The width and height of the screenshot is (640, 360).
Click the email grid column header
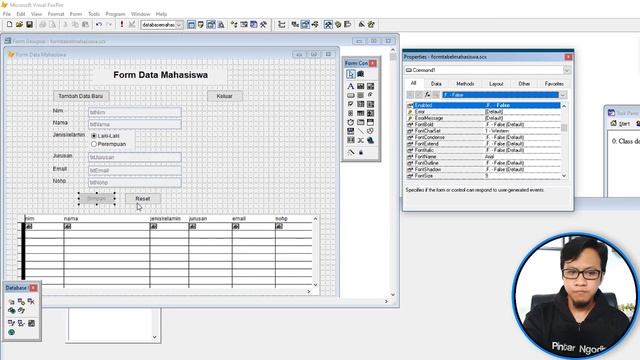coord(253,218)
